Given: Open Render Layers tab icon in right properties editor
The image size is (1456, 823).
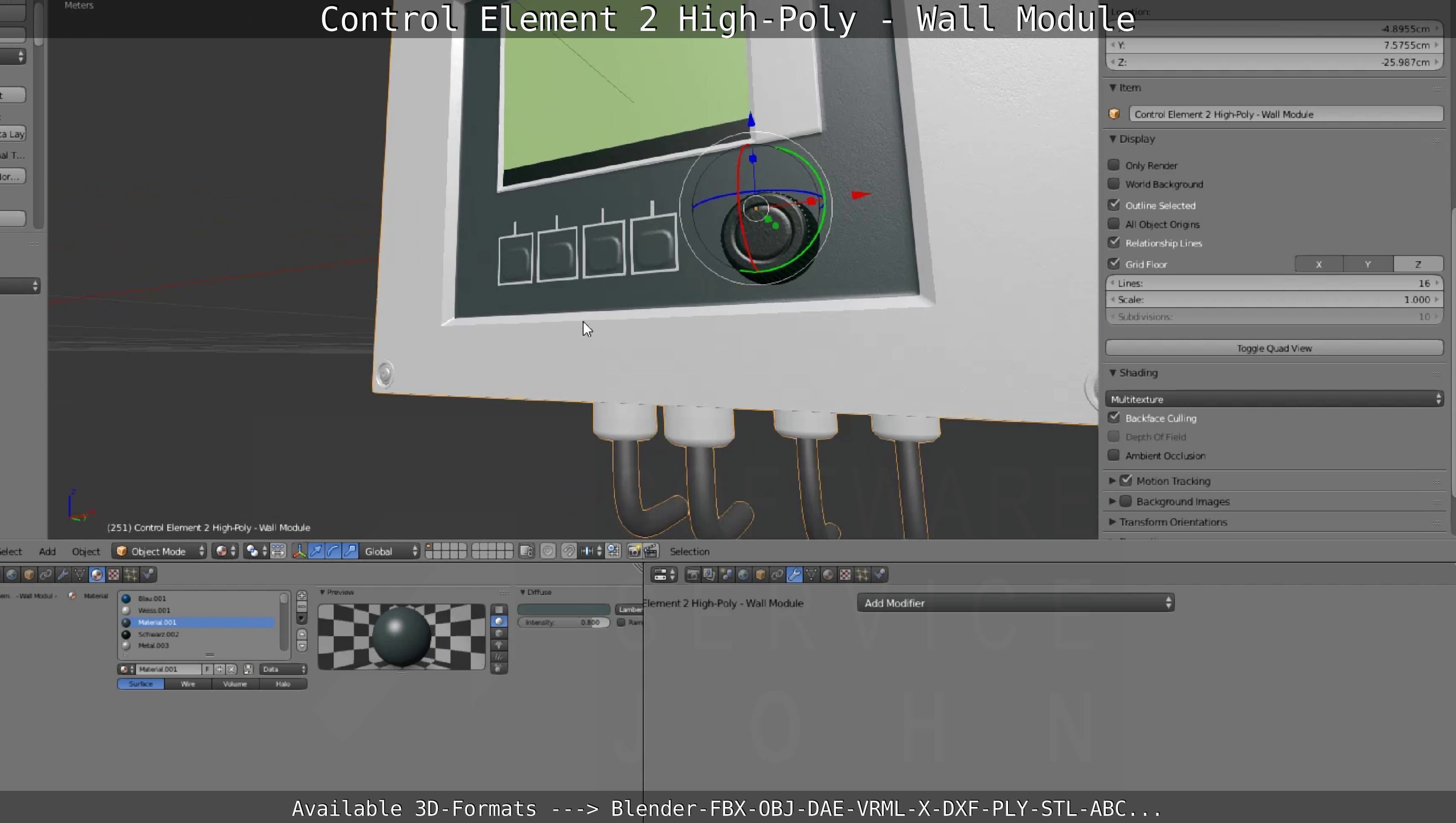Looking at the screenshot, I should coord(709,575).
